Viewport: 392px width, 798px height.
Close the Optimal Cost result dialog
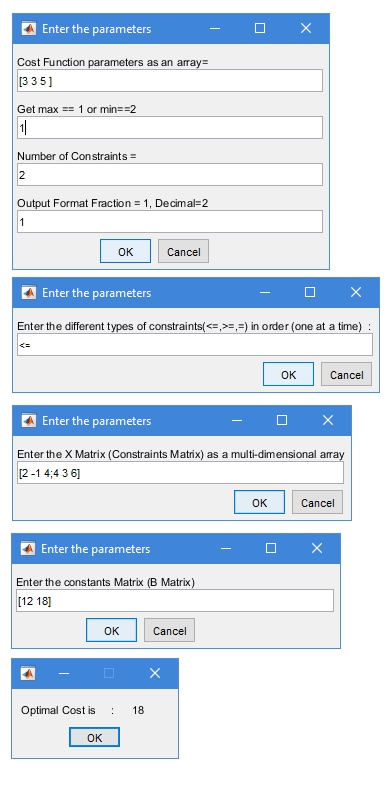click(x=155, y=673)
